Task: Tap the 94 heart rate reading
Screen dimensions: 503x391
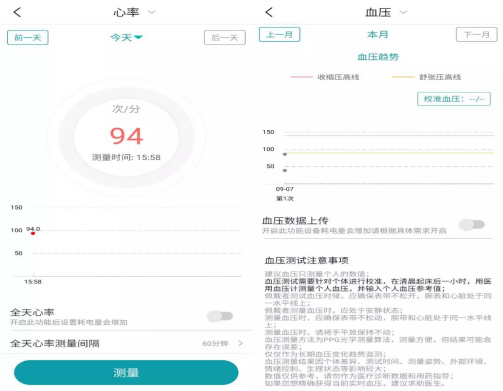Action: (x=126, y=136)
